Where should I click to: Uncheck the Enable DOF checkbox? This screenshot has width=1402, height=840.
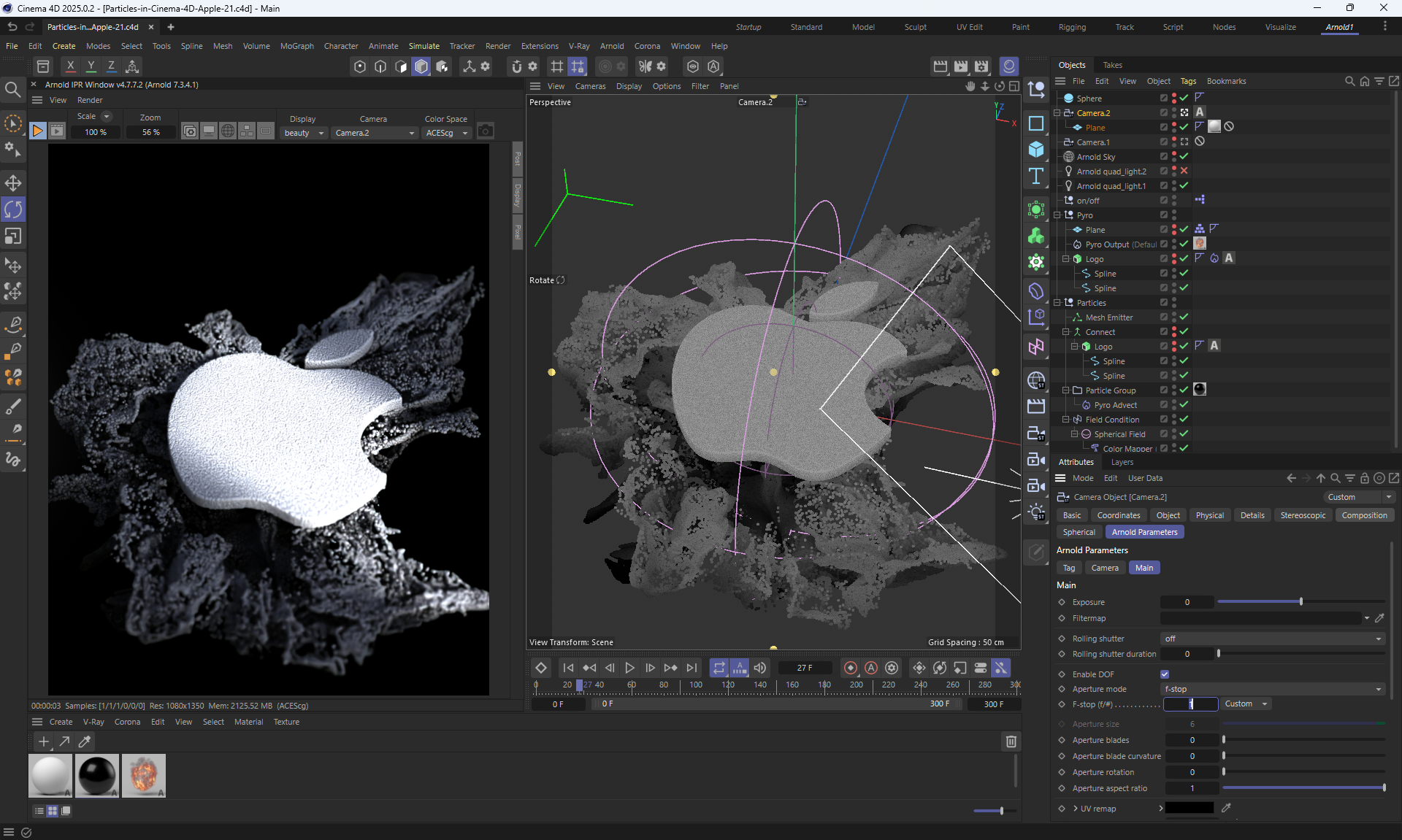(x=1165, y=674)
